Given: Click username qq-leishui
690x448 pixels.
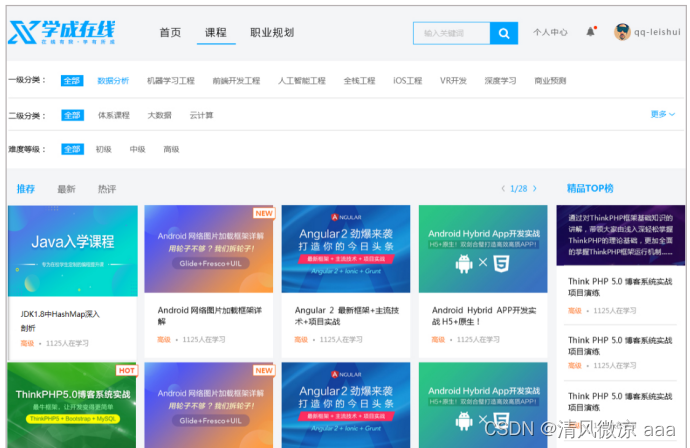Looking at the screenshot, I should [657, 32].
